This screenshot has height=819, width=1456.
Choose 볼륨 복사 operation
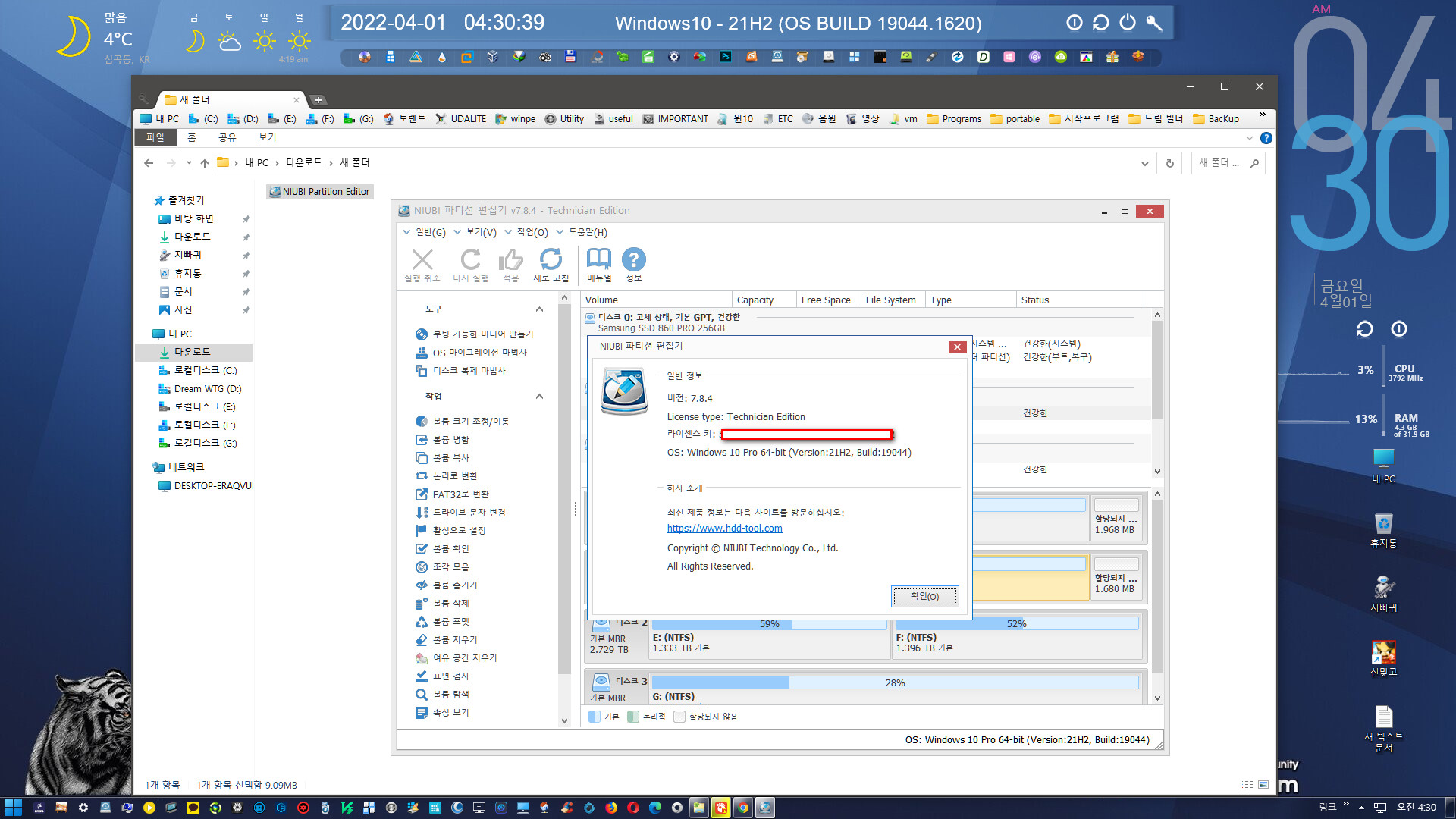pos(442,458)
